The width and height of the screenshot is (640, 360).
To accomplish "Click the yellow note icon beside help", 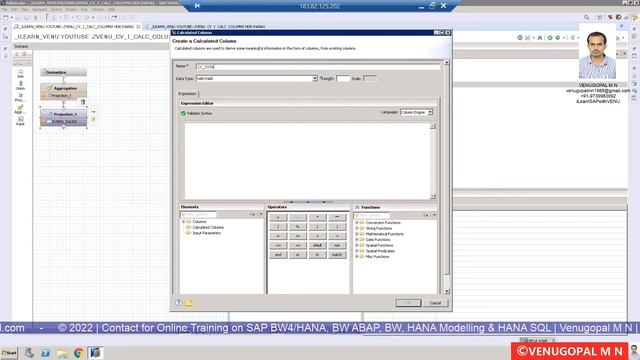I will click(x=189, y=303).
